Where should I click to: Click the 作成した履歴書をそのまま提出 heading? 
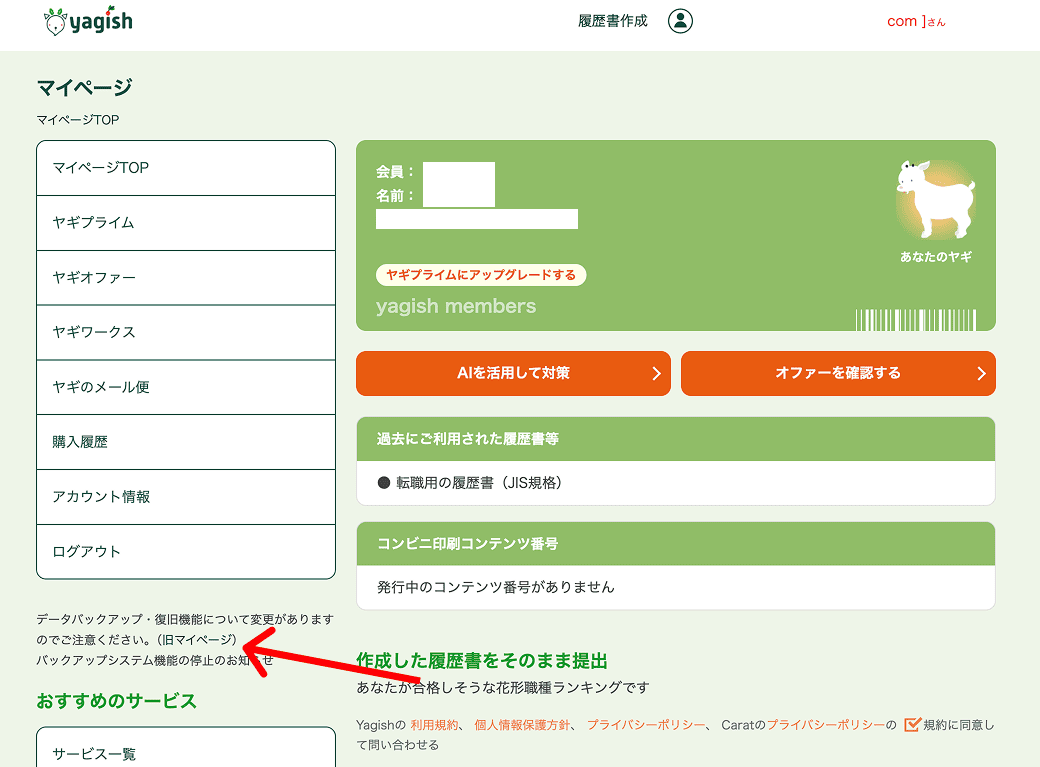point(482,661)
